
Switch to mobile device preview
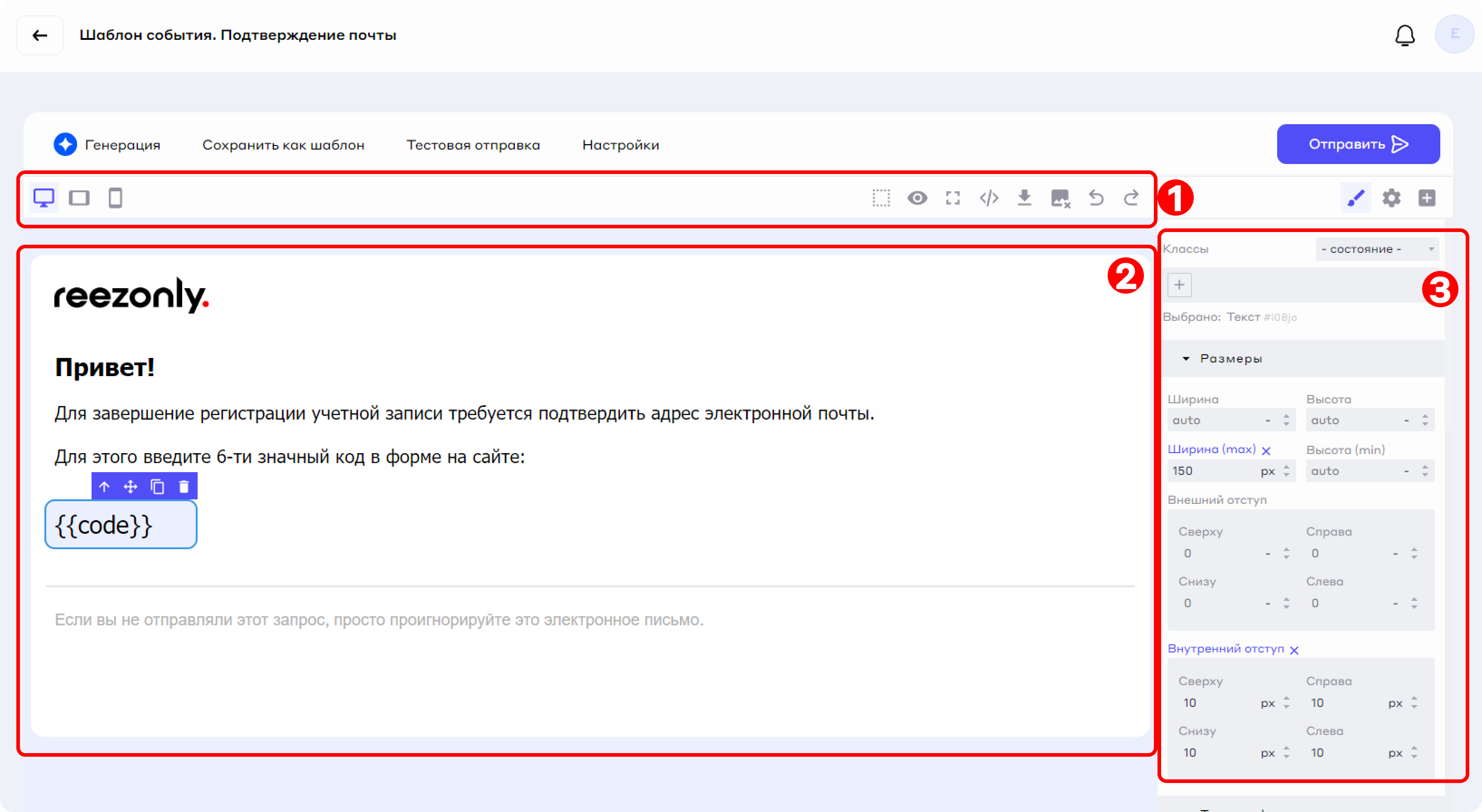tap(115, 198)
